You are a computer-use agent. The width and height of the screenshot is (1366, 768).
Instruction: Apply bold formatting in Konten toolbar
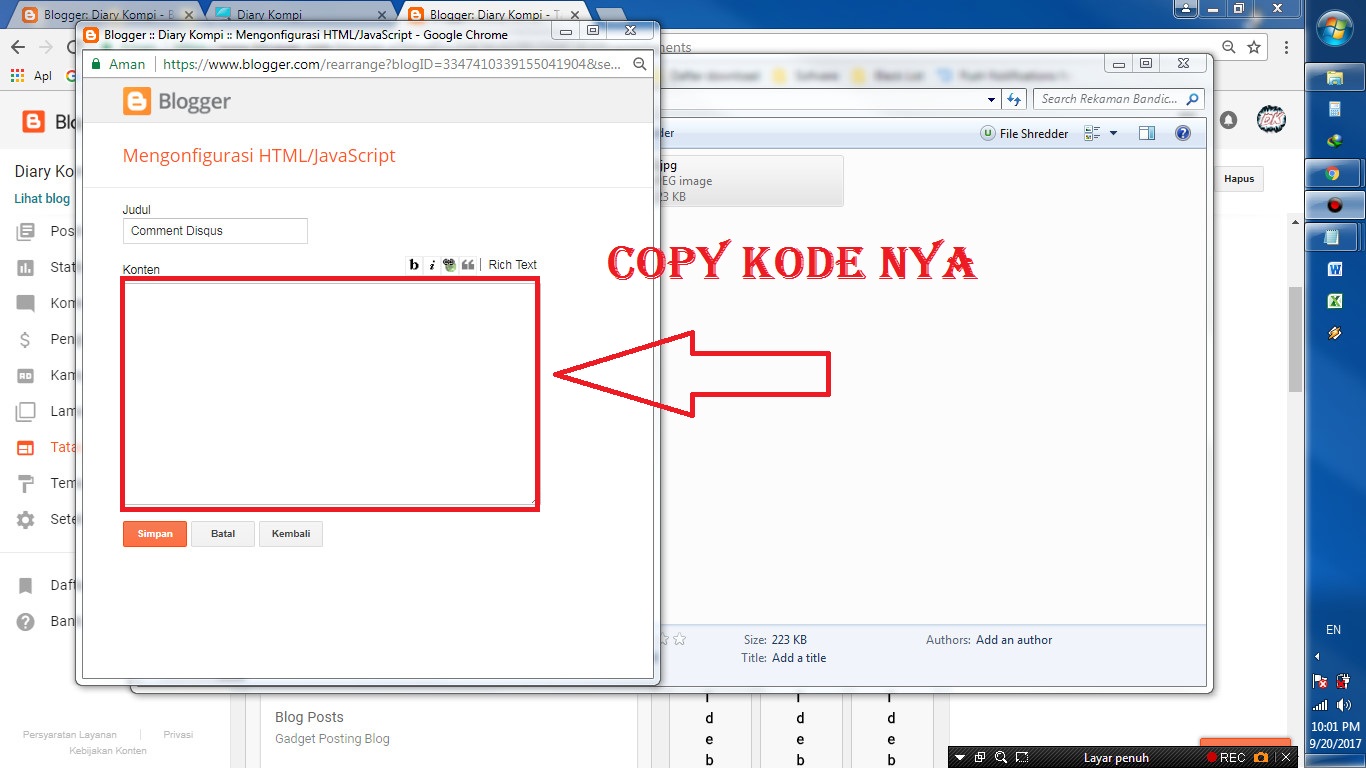pyautogui.click(x=414, y=265)
